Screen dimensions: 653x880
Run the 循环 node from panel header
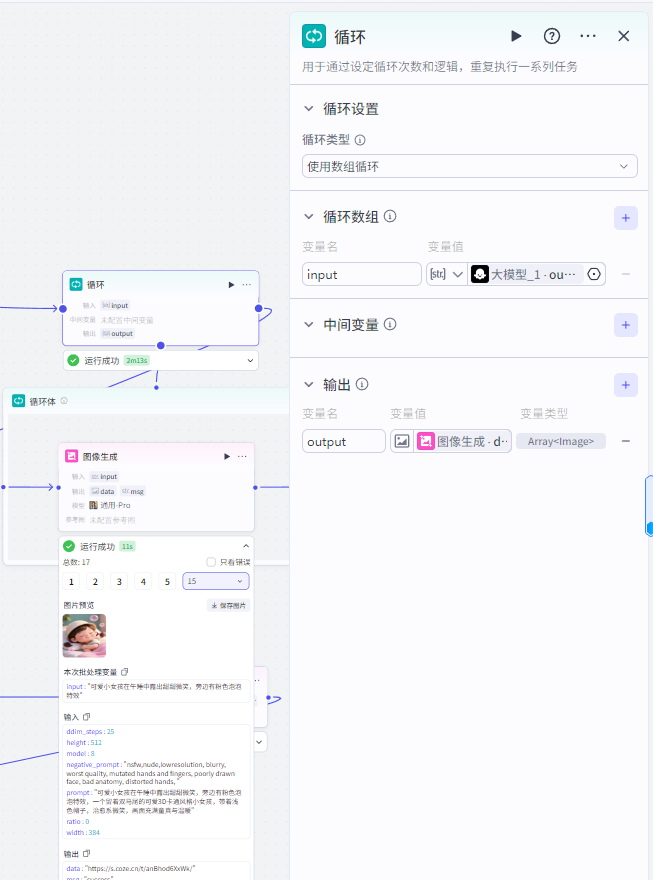(x=516, y=36)
